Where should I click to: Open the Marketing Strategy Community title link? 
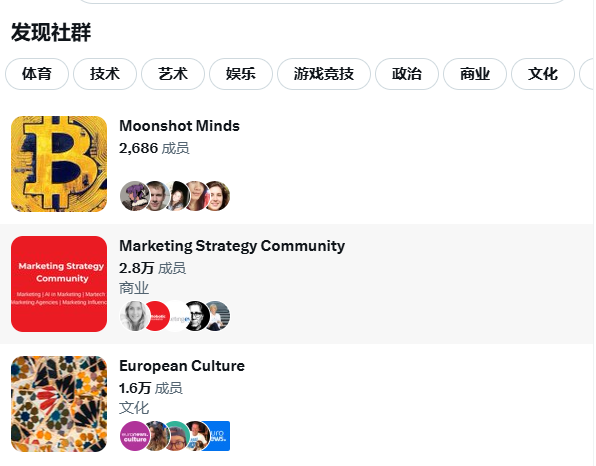[232, 246]
